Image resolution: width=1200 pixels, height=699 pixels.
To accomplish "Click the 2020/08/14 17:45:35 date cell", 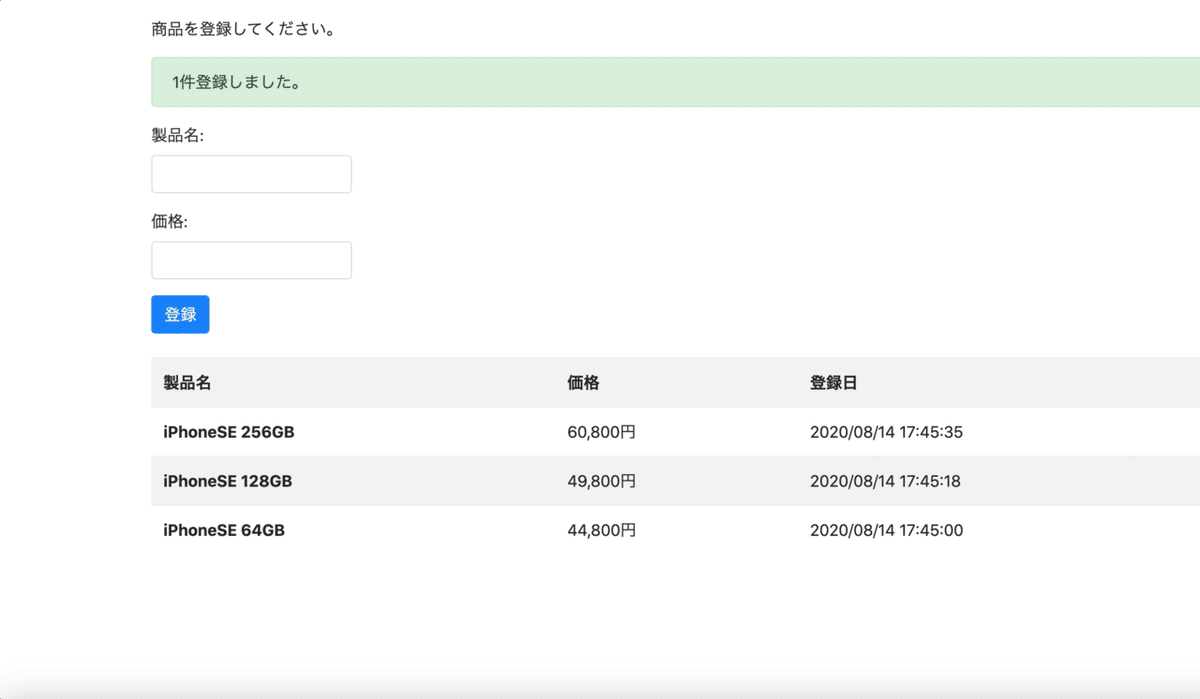I will click(886, 432).
